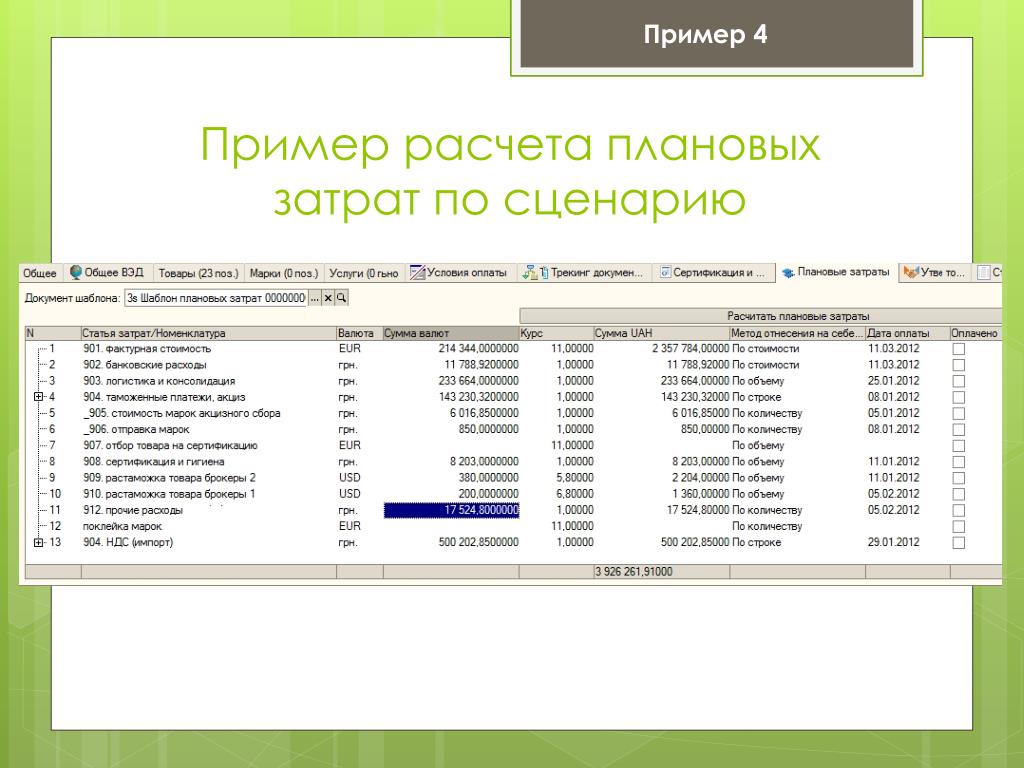The width and height of the screenshot is (1024, 768).
Task: Click the payment date 29.01.2012
Action: [x=893, y=542]
